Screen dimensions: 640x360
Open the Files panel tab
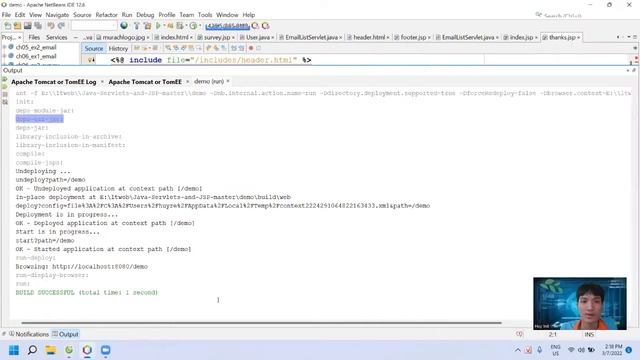34,37
